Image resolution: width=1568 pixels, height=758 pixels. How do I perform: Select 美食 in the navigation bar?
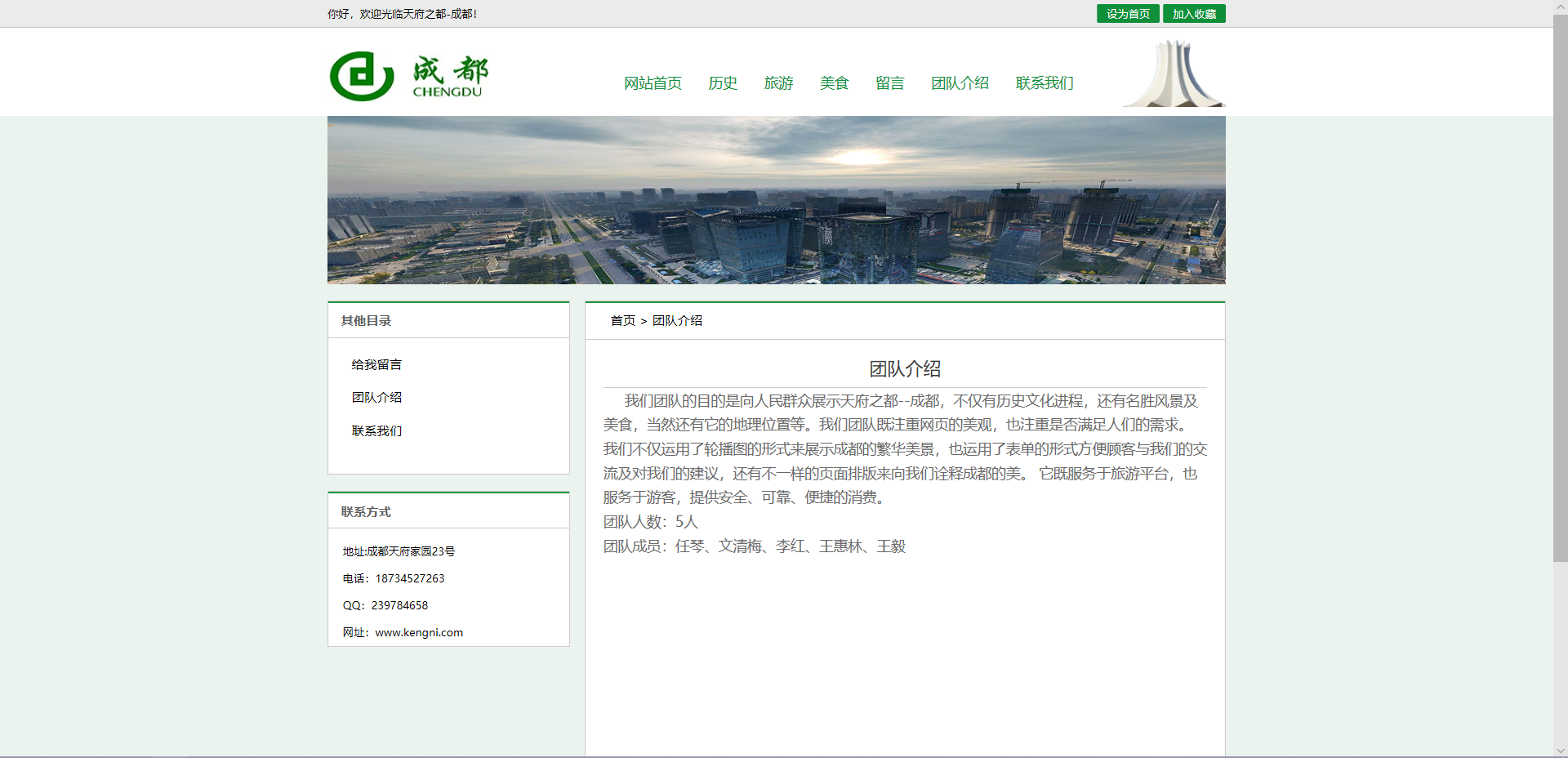click(834, 83)
